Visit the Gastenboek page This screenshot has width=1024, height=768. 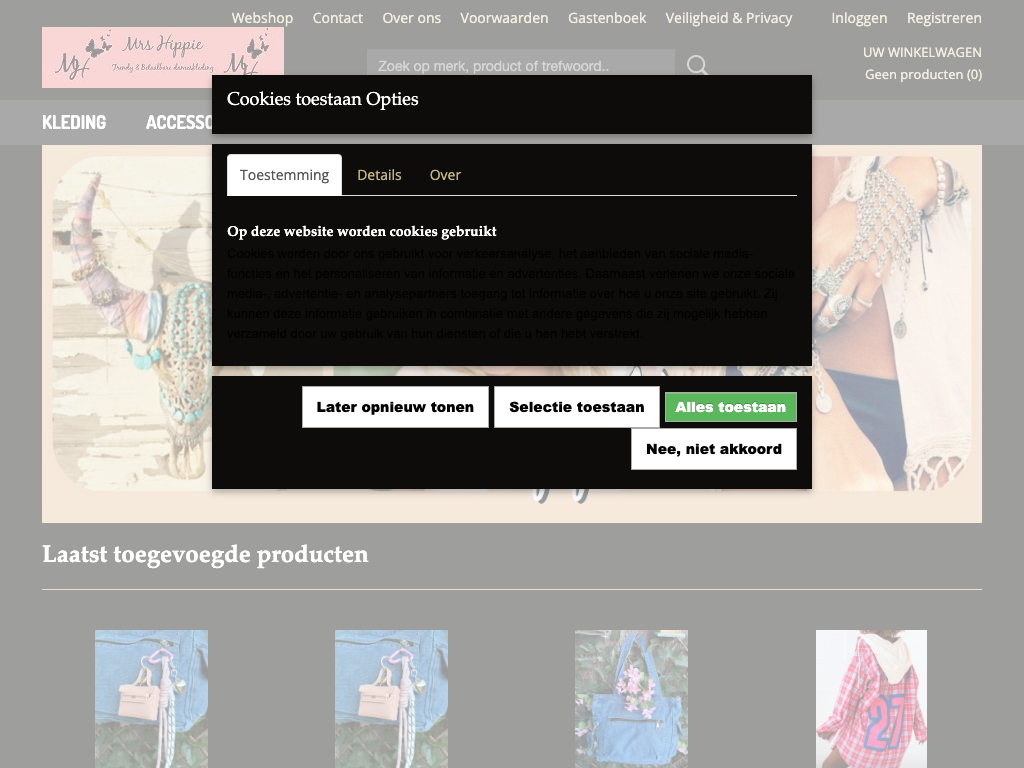607,18
